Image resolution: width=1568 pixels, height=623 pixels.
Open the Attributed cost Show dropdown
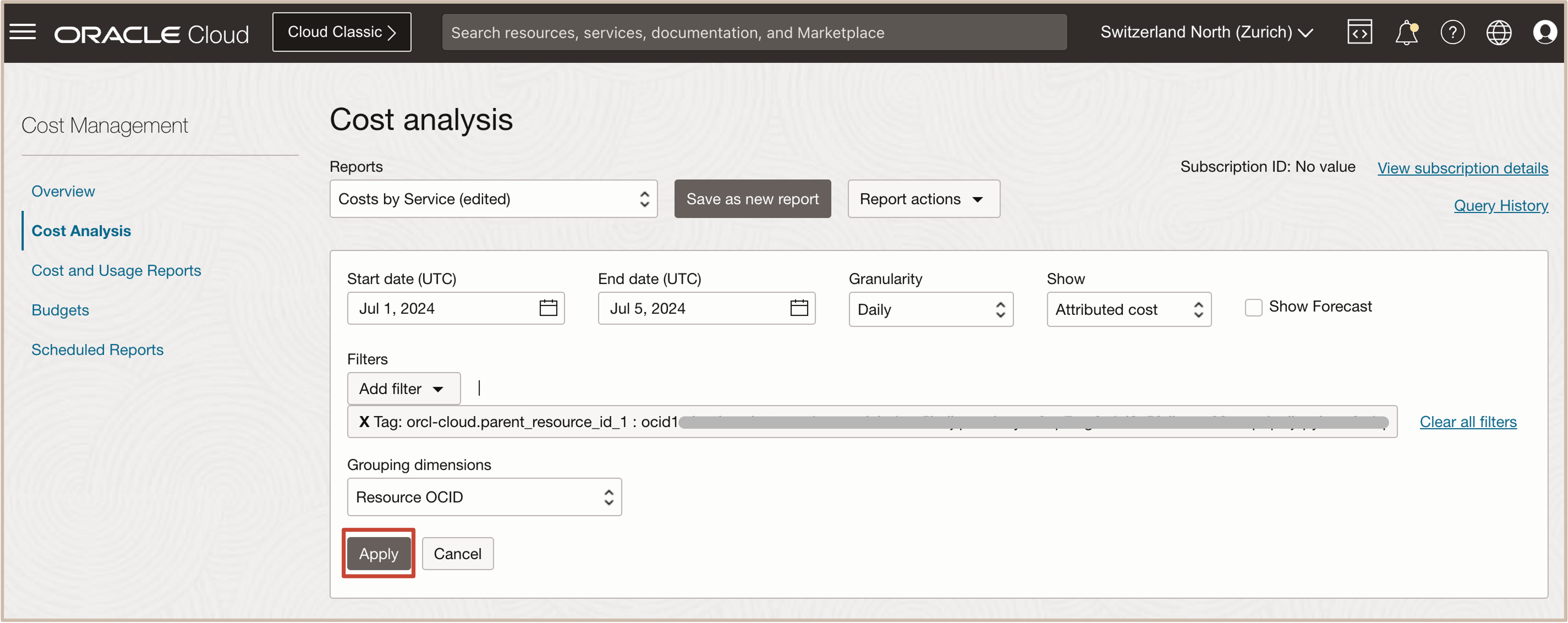[x=1128, y=309]
